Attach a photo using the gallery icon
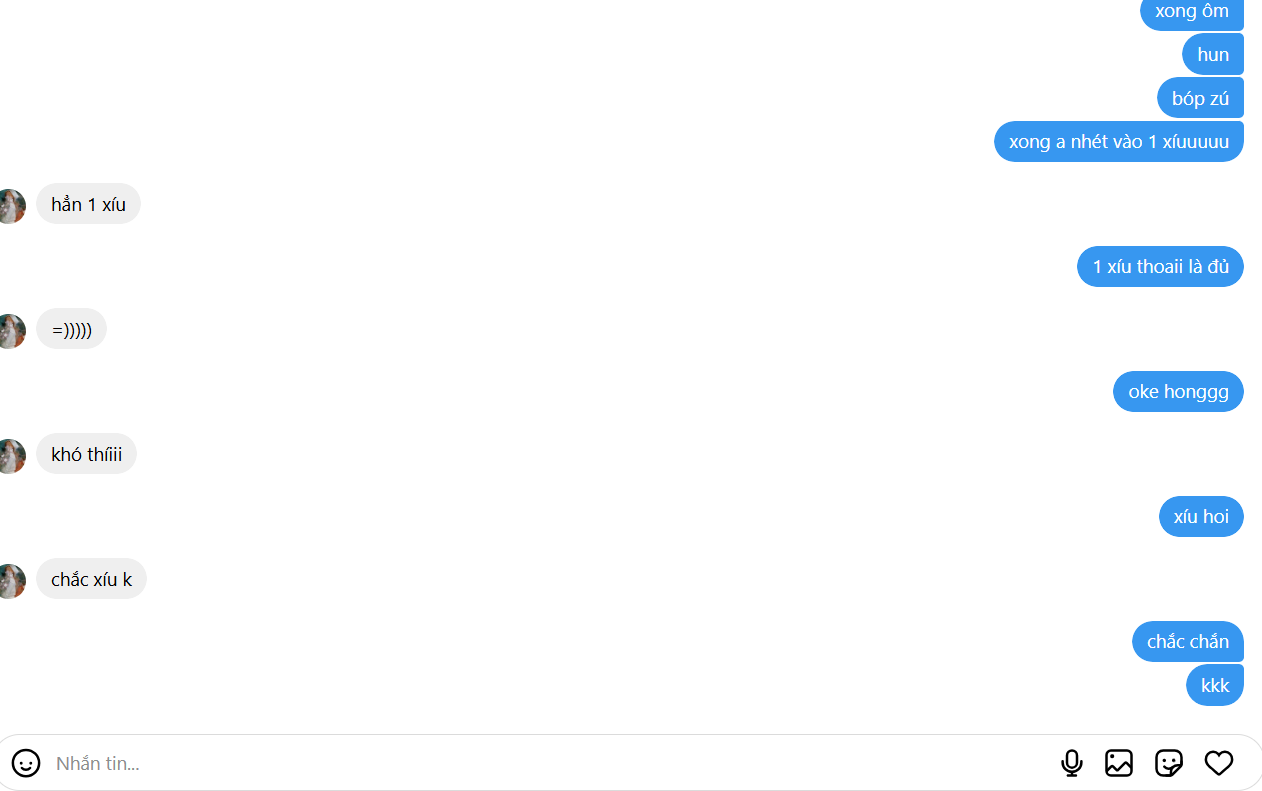Image resolution: width=1262 pixels, height=791 pixels. [x=1119, y=763]
